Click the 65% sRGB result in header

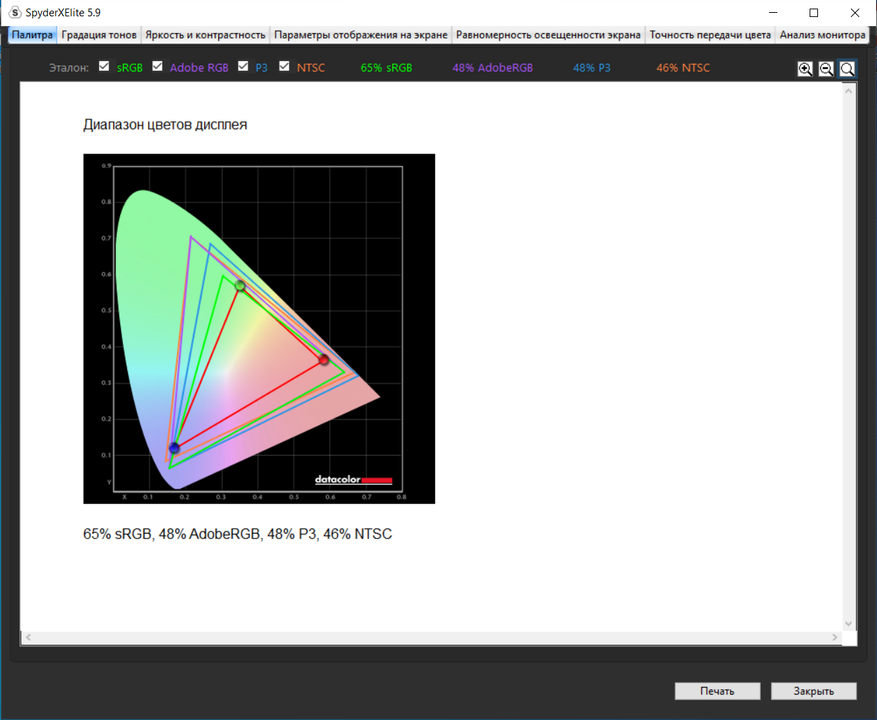pyautogui.click(x=386, y=68)
